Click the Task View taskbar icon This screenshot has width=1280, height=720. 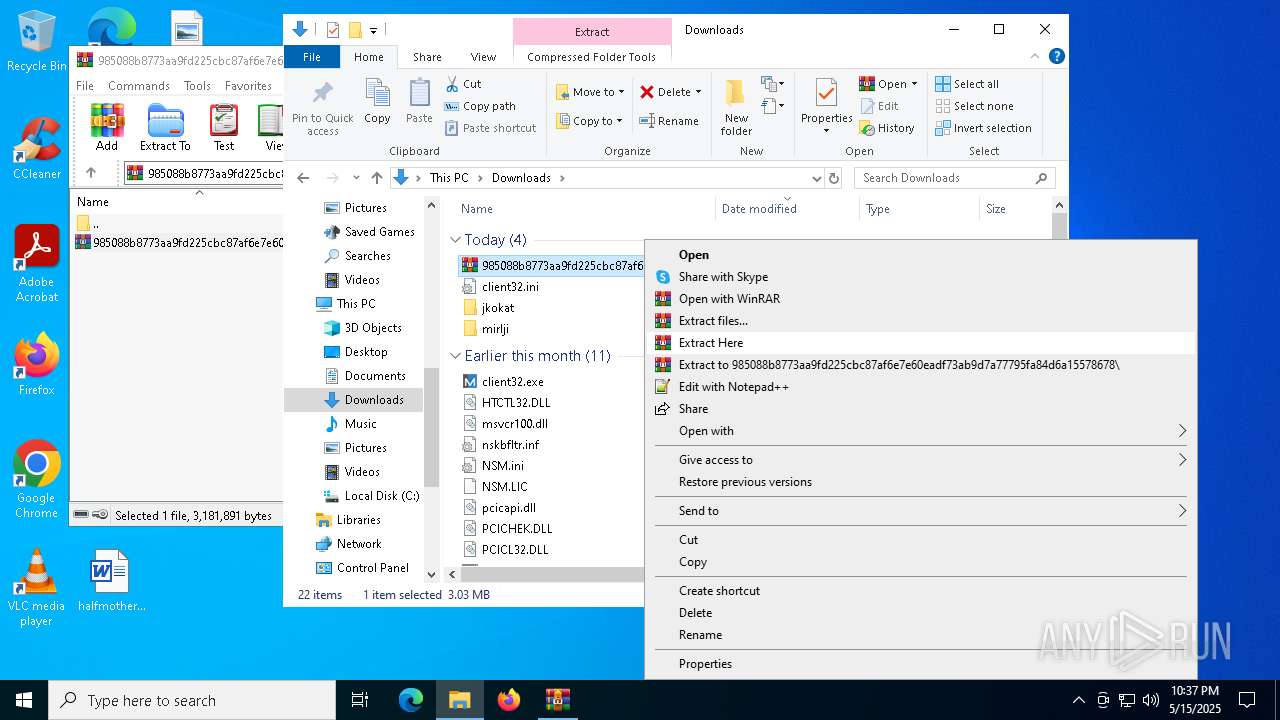361,700
